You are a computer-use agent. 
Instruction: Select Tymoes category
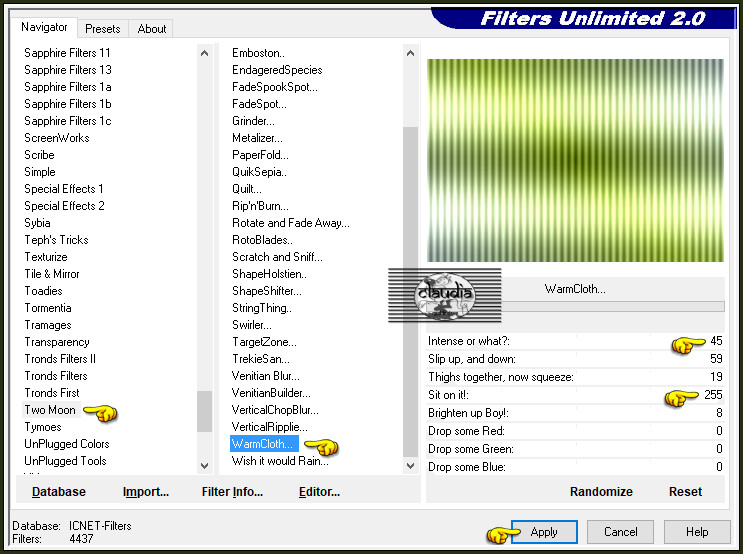[43, 427]
